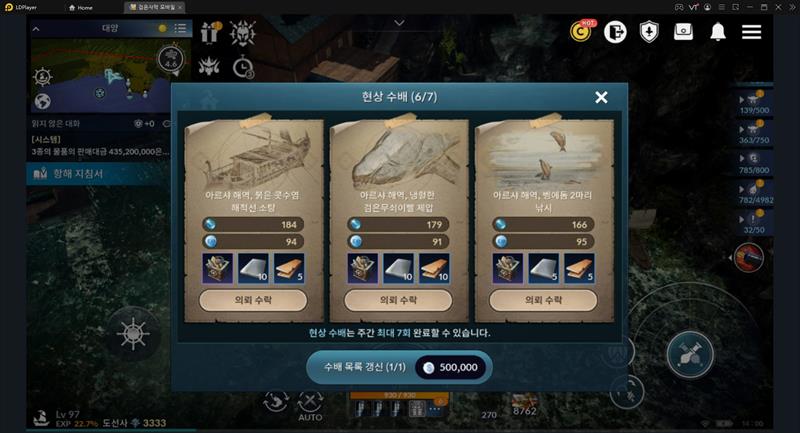
Task: Expand the 139/500 side entry arrow
Action: click(x=742, y=100)
